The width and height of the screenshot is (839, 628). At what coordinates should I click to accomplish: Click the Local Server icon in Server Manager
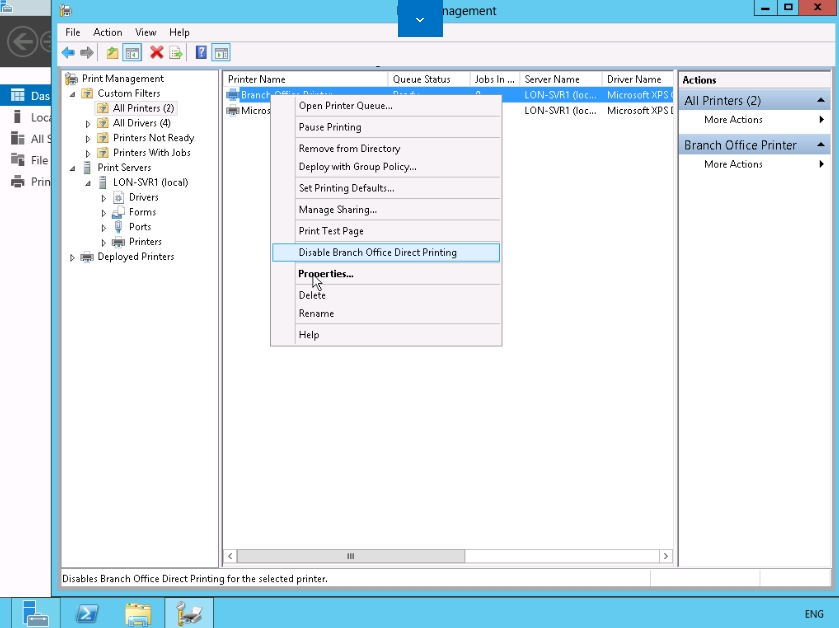pos(18,117)
